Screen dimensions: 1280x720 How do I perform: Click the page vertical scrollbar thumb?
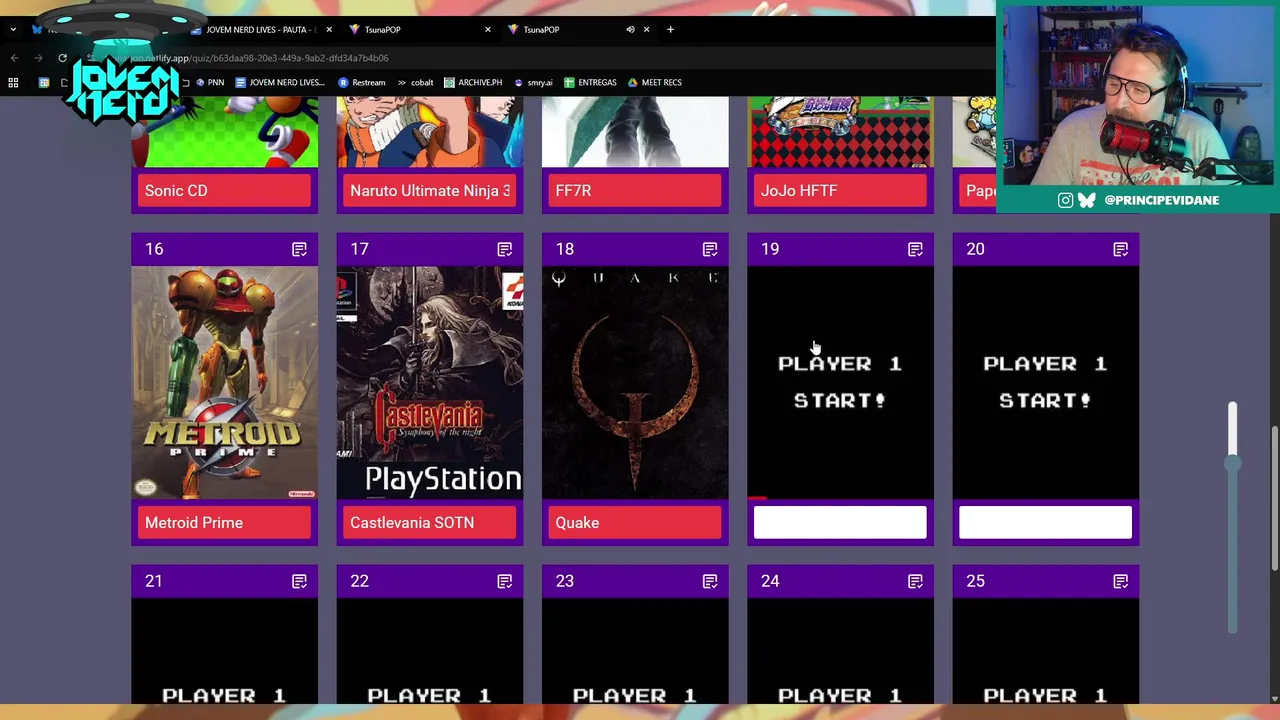(1274, 497)
